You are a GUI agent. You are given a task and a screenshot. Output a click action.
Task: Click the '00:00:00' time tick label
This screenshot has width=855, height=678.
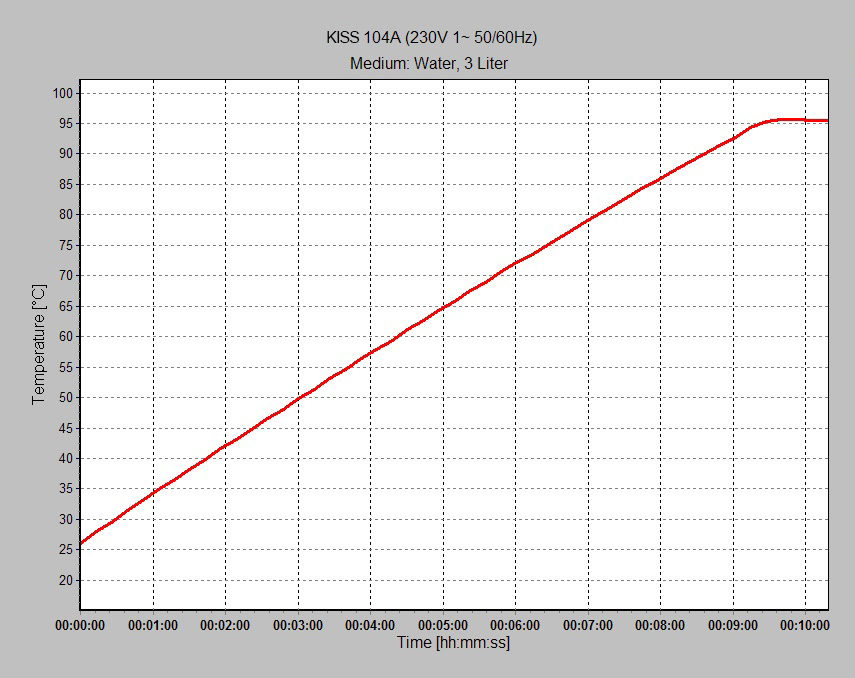pos(80,625)
